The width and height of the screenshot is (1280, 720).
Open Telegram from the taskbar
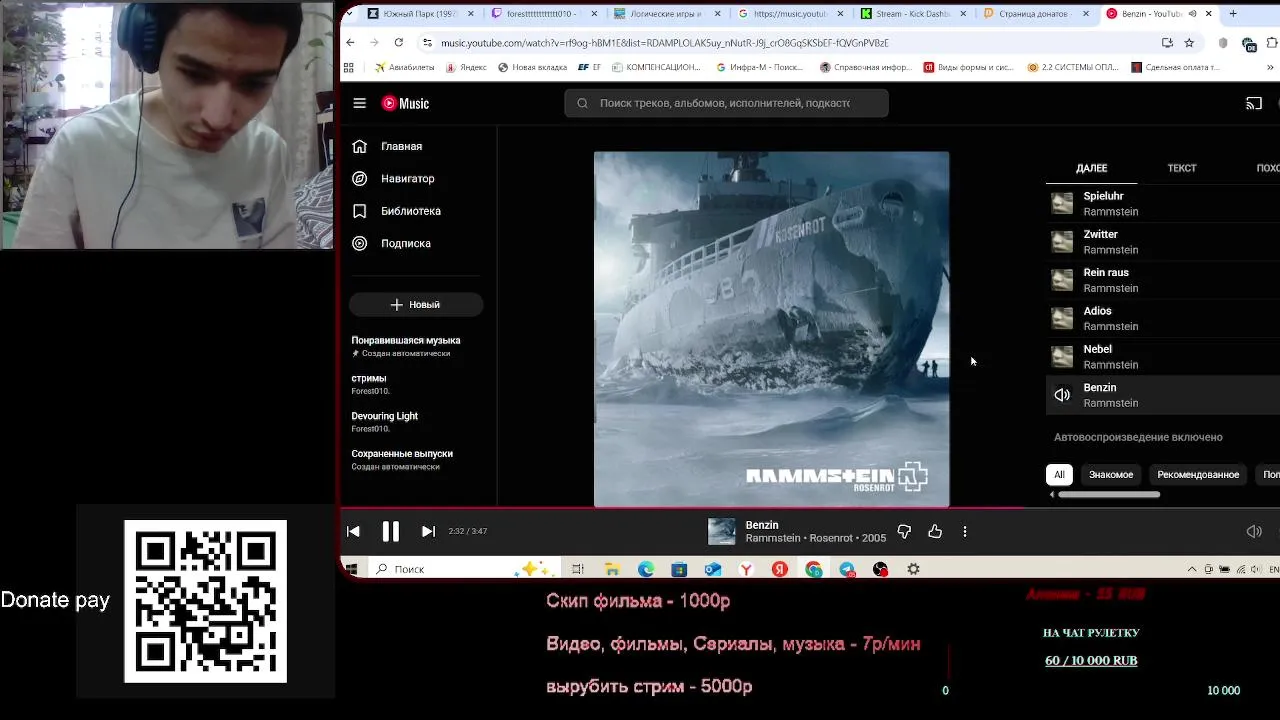tap(847, 569)
